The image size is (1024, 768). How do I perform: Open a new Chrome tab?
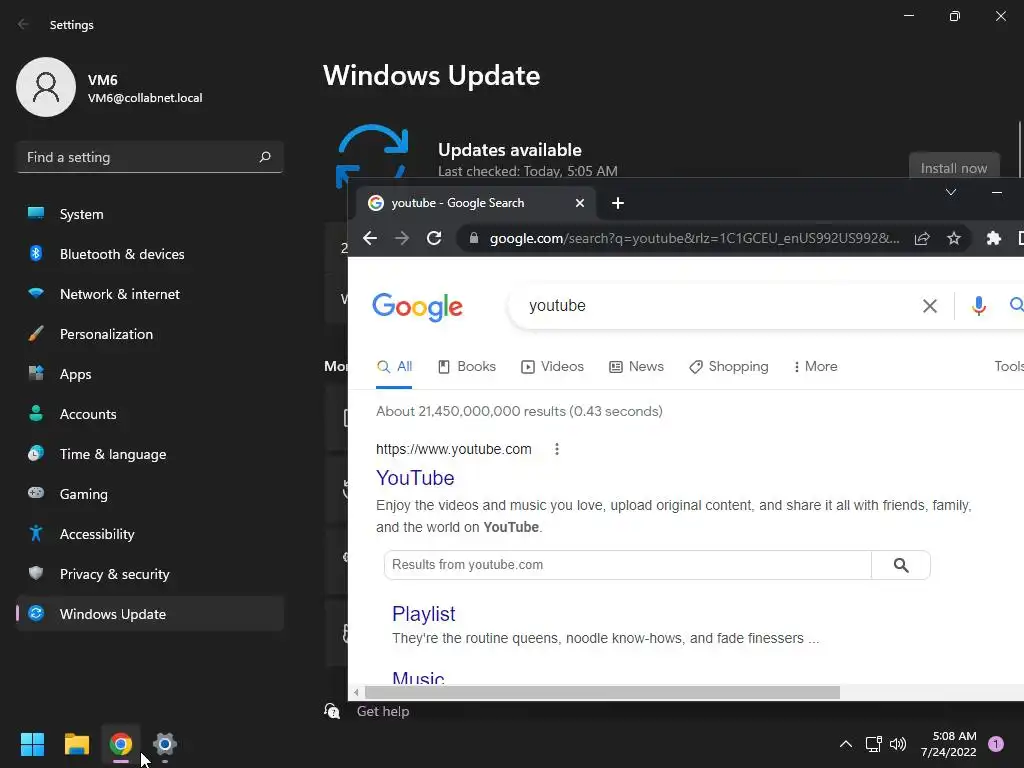pos(618,203)
